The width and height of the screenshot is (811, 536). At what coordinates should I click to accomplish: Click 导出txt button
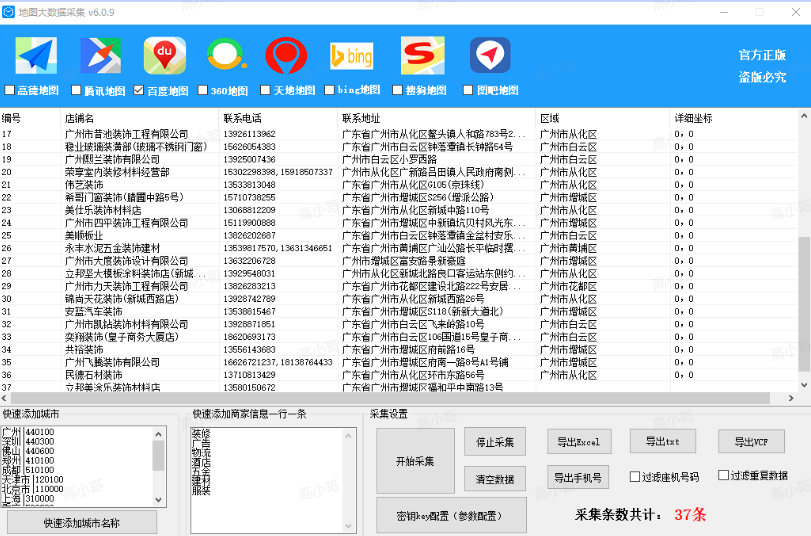663,441
